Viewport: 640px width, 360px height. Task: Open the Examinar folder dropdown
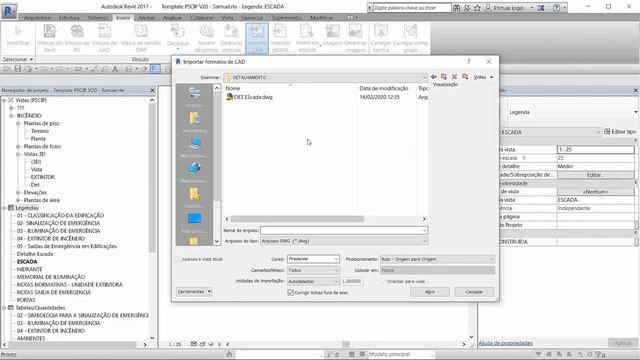(326, 77)
